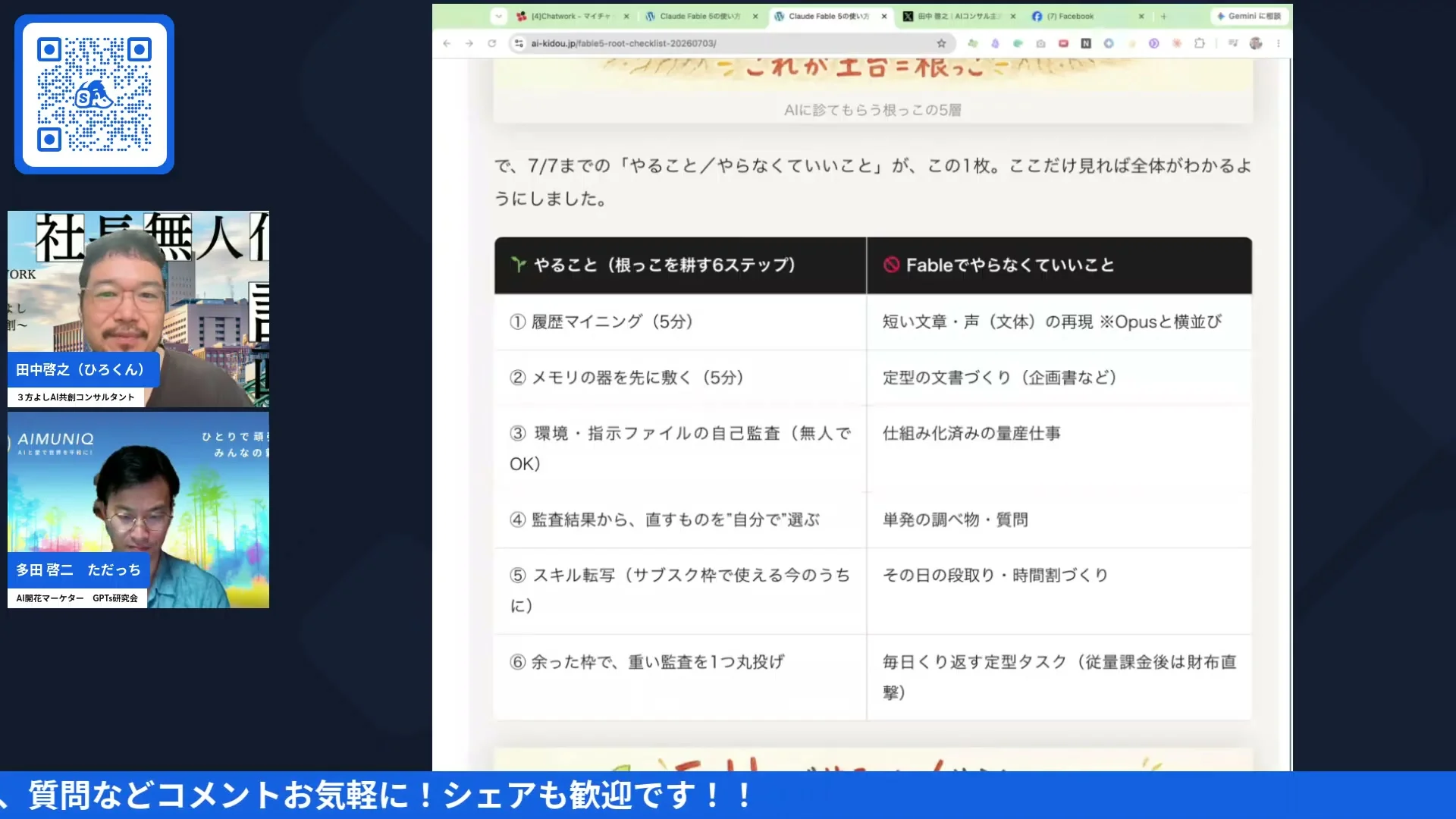This screenshot has height=819, width=1456.
Task: Switch to the first Claude Fable 5の使い方 tab
Action: [701, 16]
